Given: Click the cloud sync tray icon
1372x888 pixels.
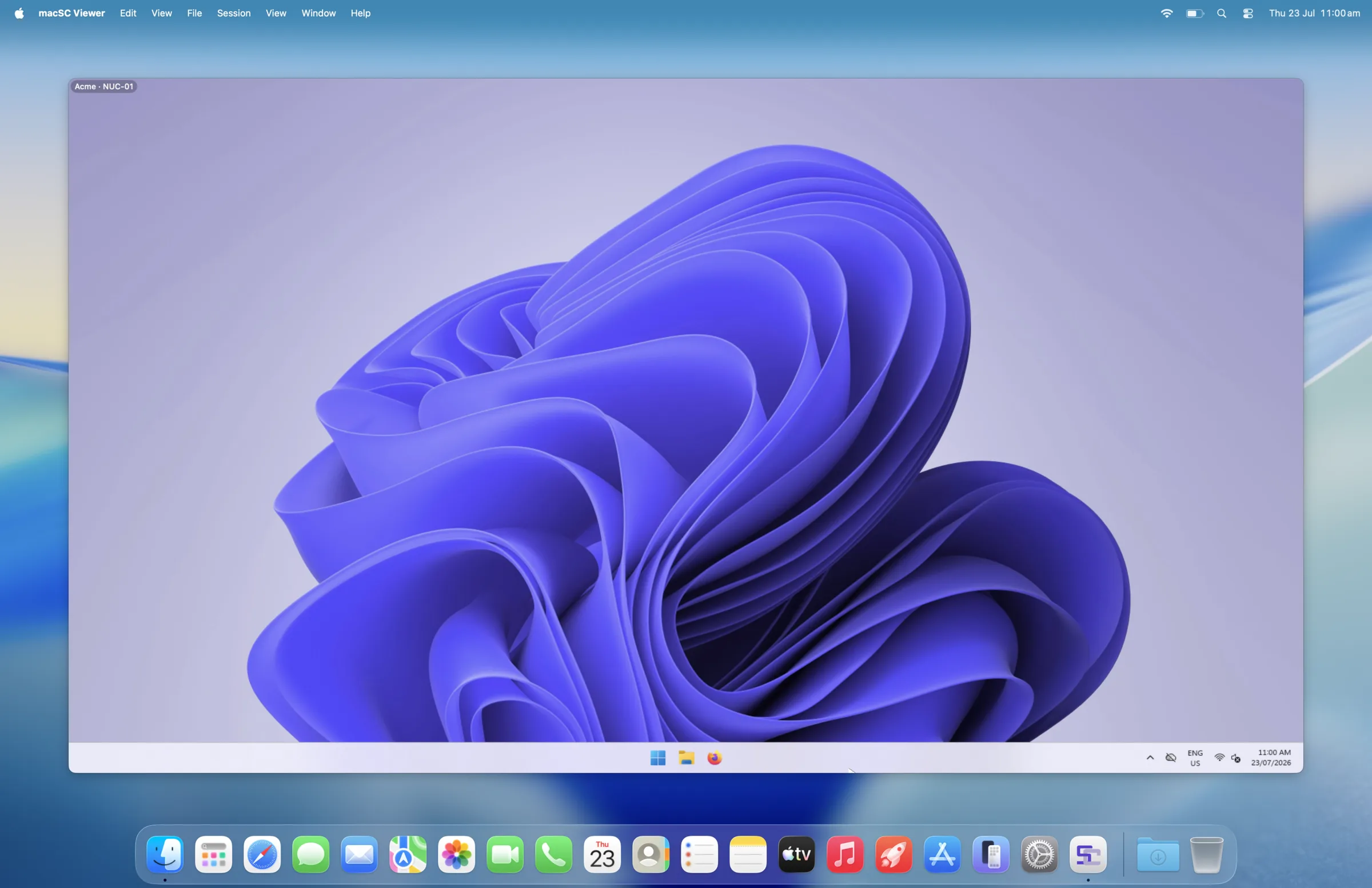Looking at the screenshot, I should (x=1171, y=758).
